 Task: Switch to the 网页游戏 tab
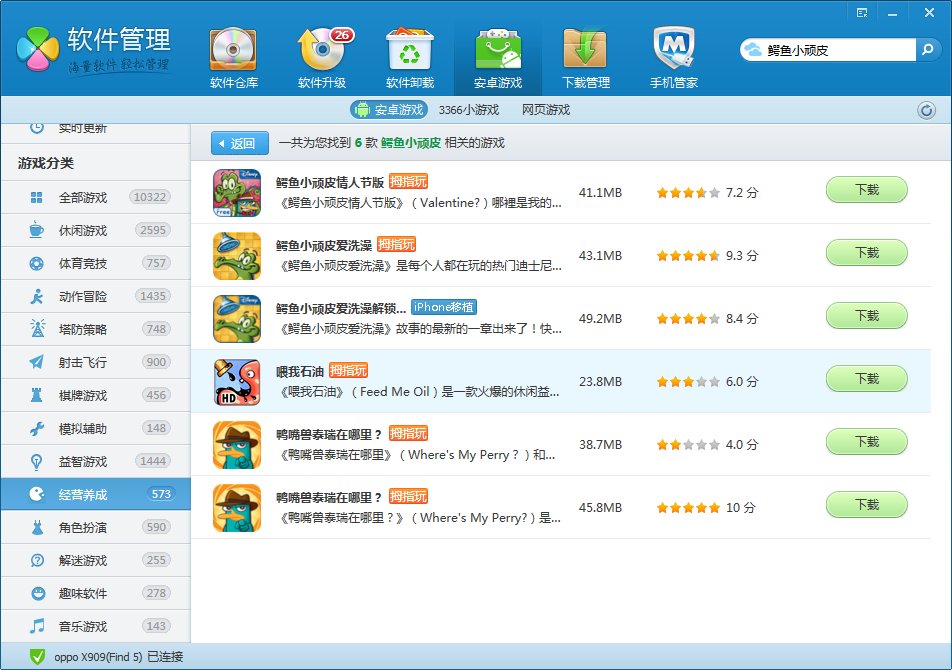(x=546, y=110)
